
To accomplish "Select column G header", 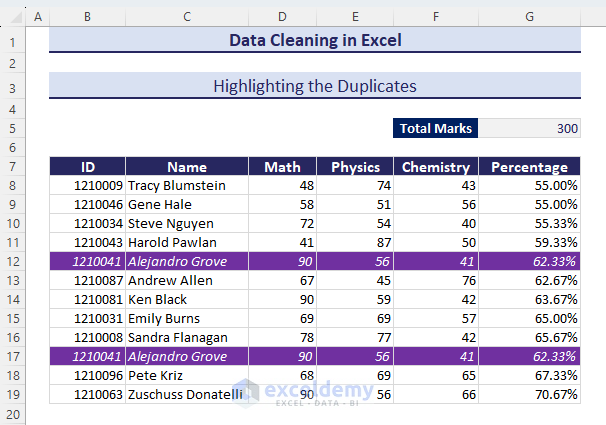I will [529, 17].
